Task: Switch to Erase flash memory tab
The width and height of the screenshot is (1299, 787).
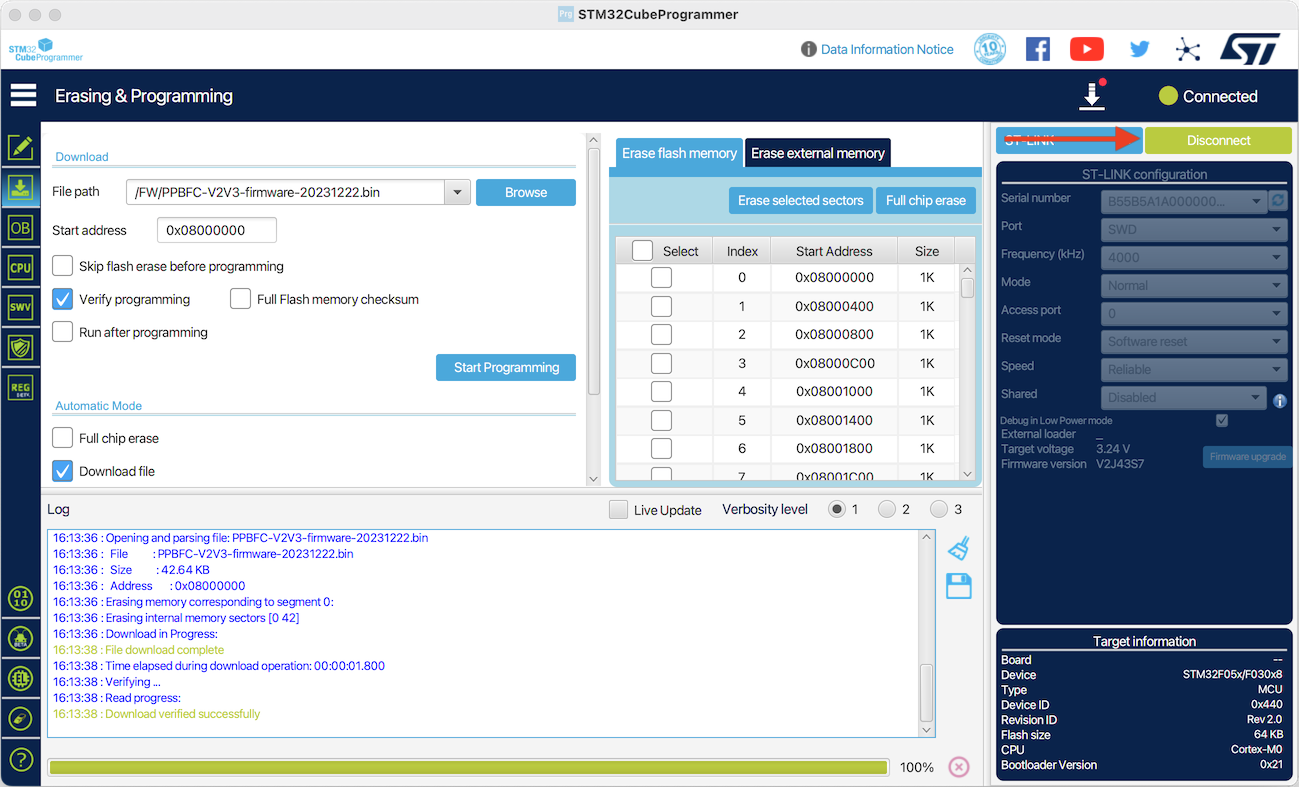Action: [x=679, y=153]
